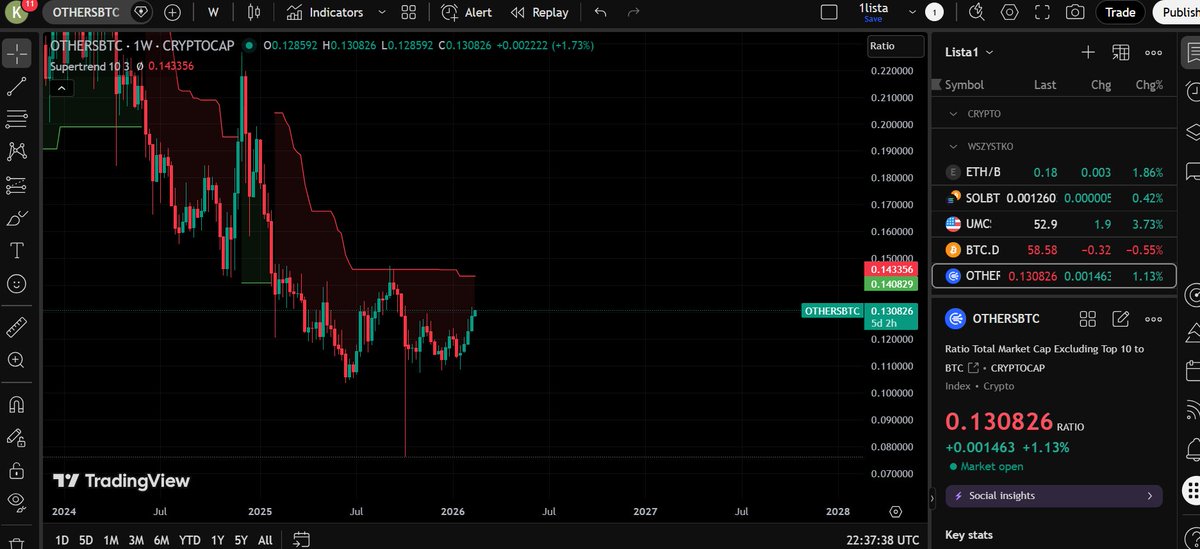Open the W weekly interval selector
The height and width of the screenshot is (549, 1200).
tap(213, 12)
